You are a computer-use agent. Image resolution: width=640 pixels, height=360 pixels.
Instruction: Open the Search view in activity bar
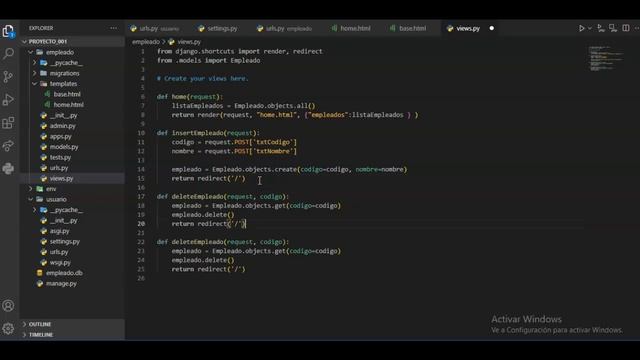pos(8,53)
